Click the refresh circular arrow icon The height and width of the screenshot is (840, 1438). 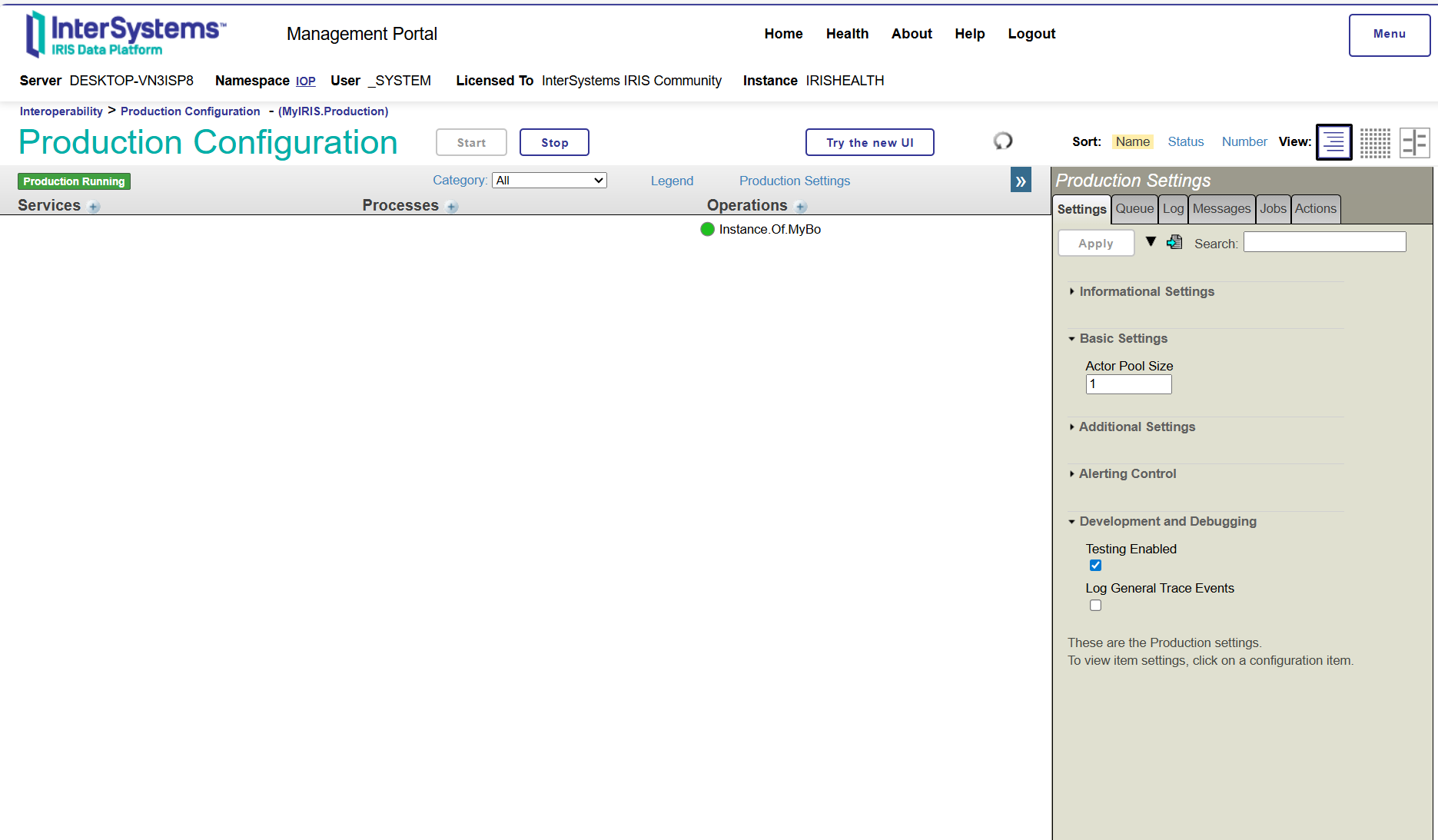click(1003, 141)
